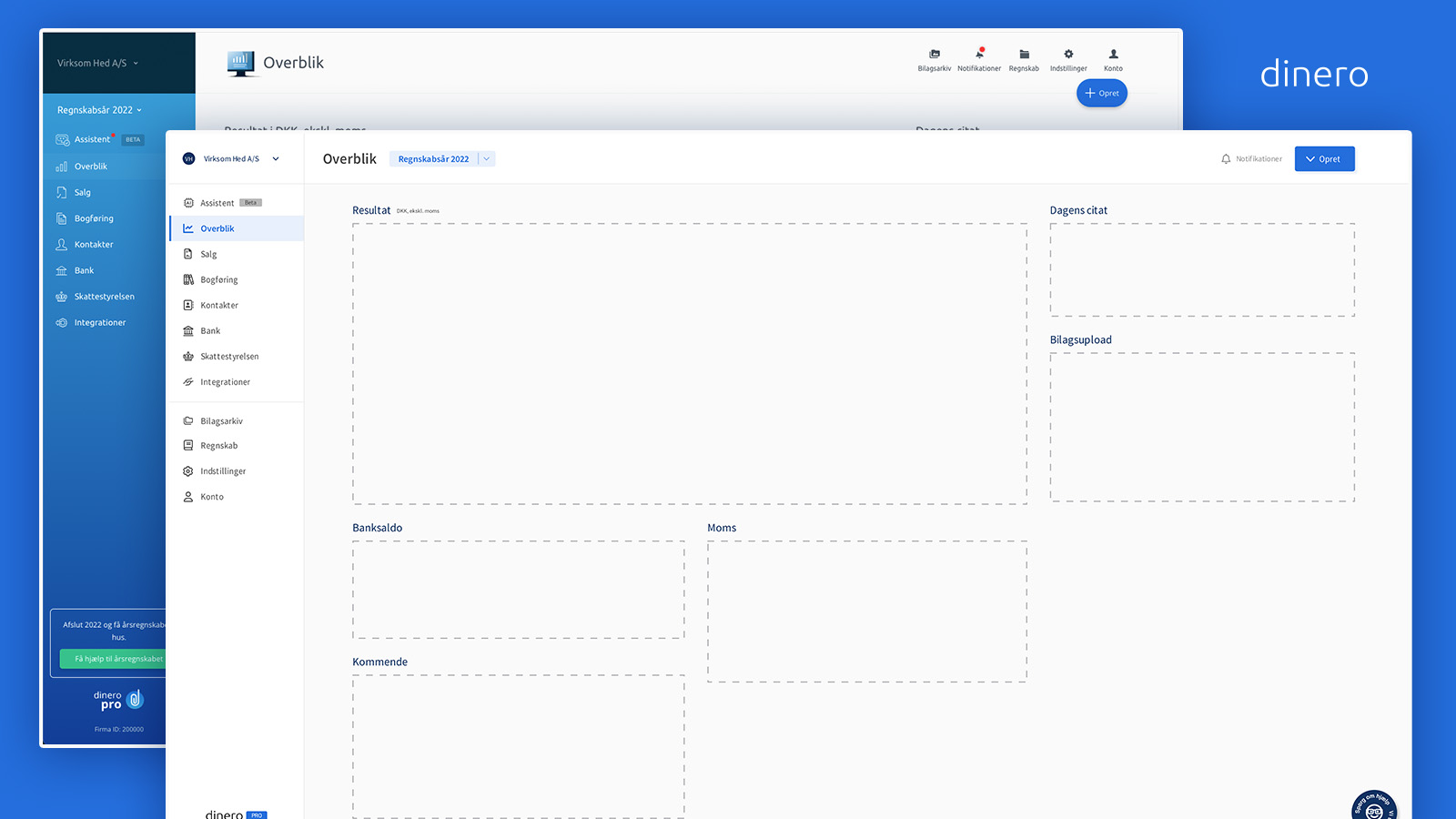This screenshot has height=819, width=1456.
Task: Open Regnskabsår 2022 chevron dropdown in new header
Action: pos(487,159)
